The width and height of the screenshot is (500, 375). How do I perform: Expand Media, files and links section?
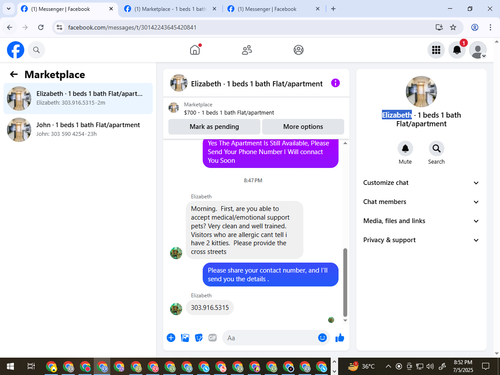click(x=421, y=221)
